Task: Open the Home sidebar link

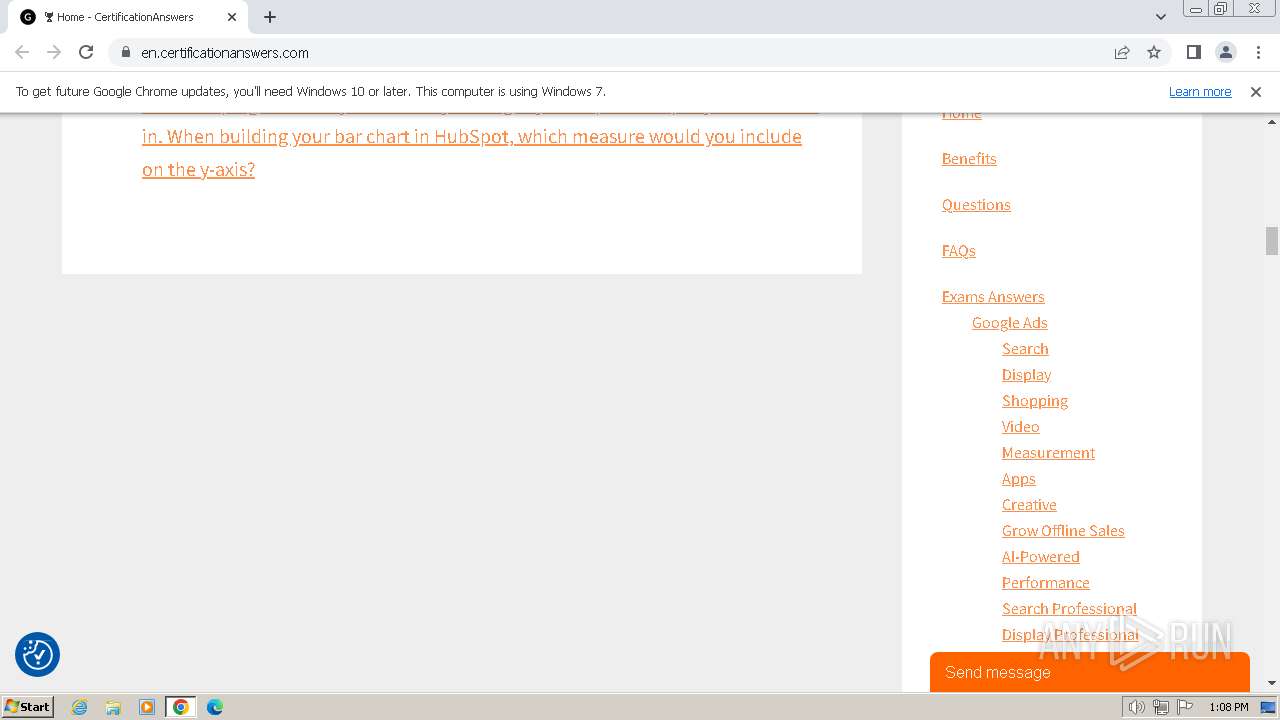Action: click(x=961, y=113)
